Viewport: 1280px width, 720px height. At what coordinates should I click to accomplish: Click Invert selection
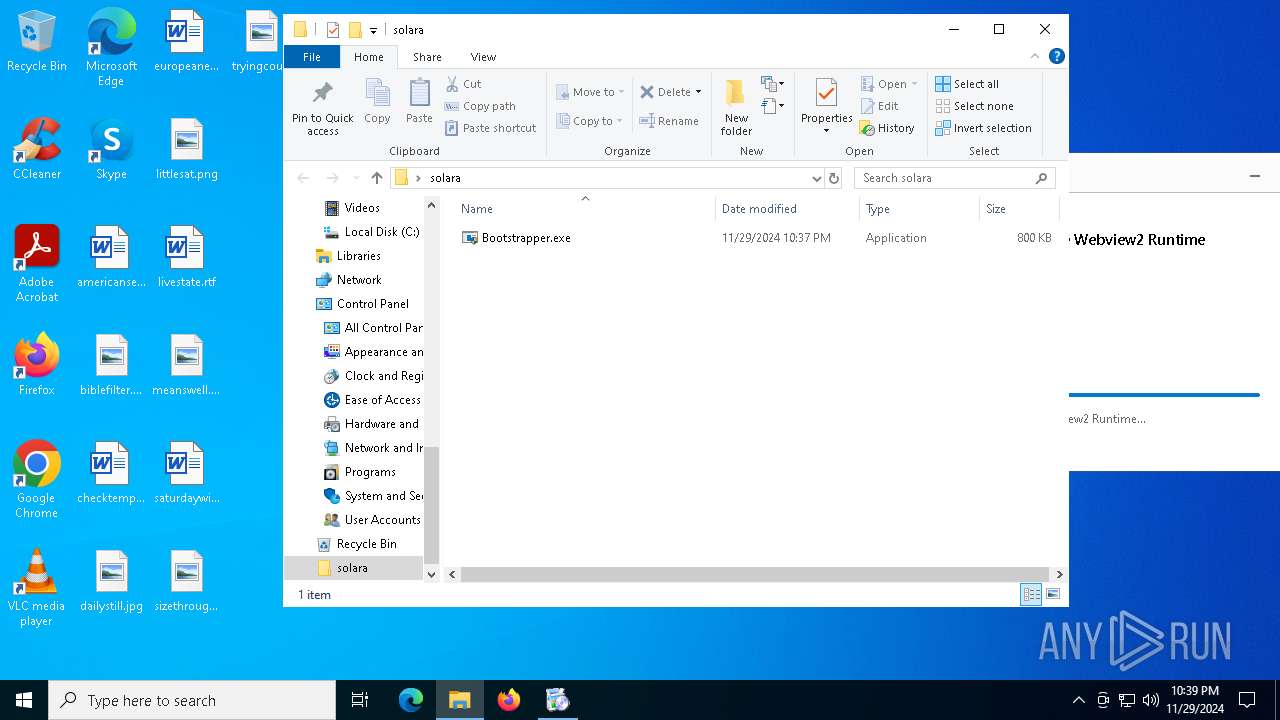pyautogui.click(x=983, y=128)
